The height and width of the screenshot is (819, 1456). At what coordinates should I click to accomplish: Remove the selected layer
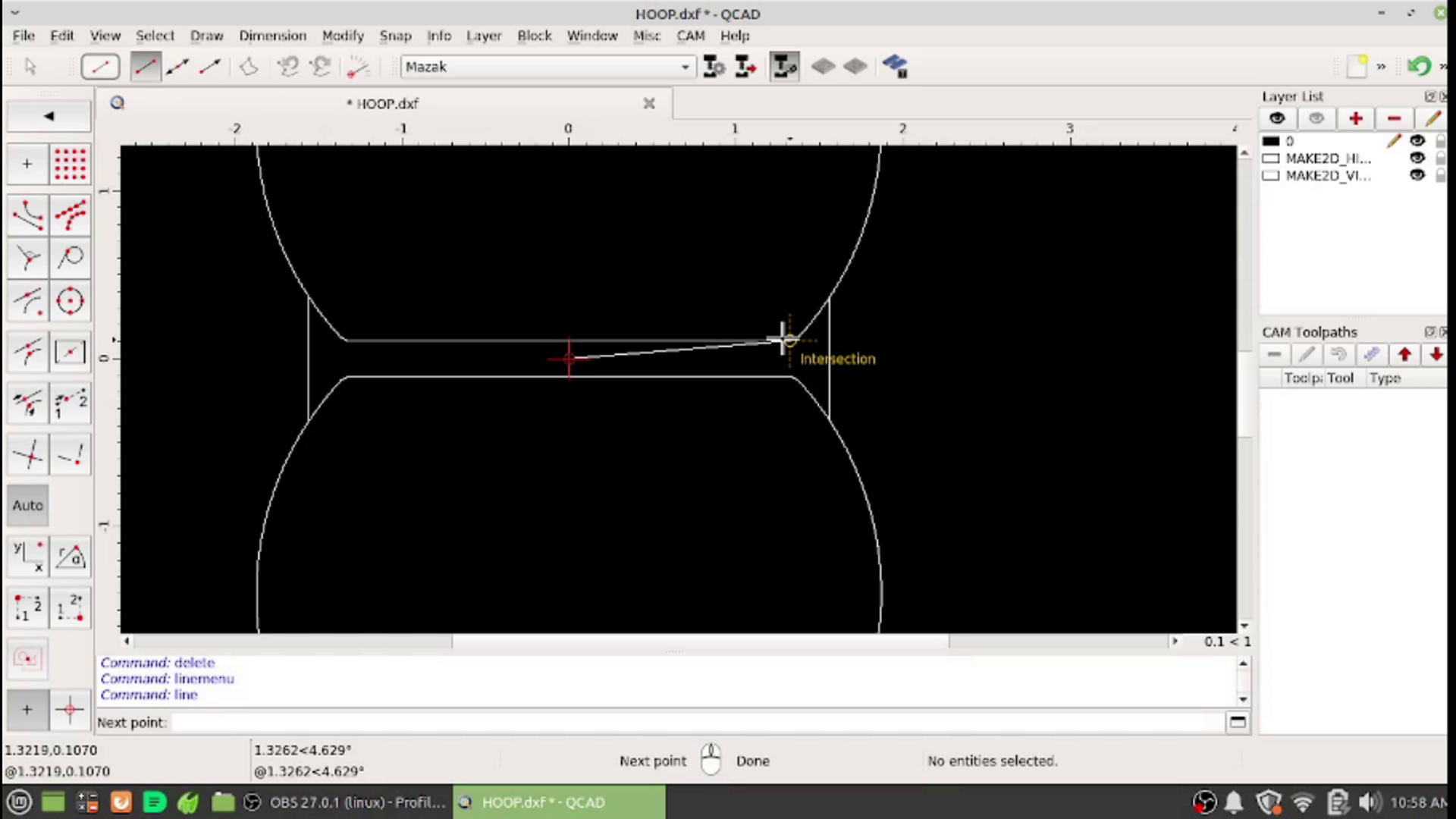(x=1394, y=118)
